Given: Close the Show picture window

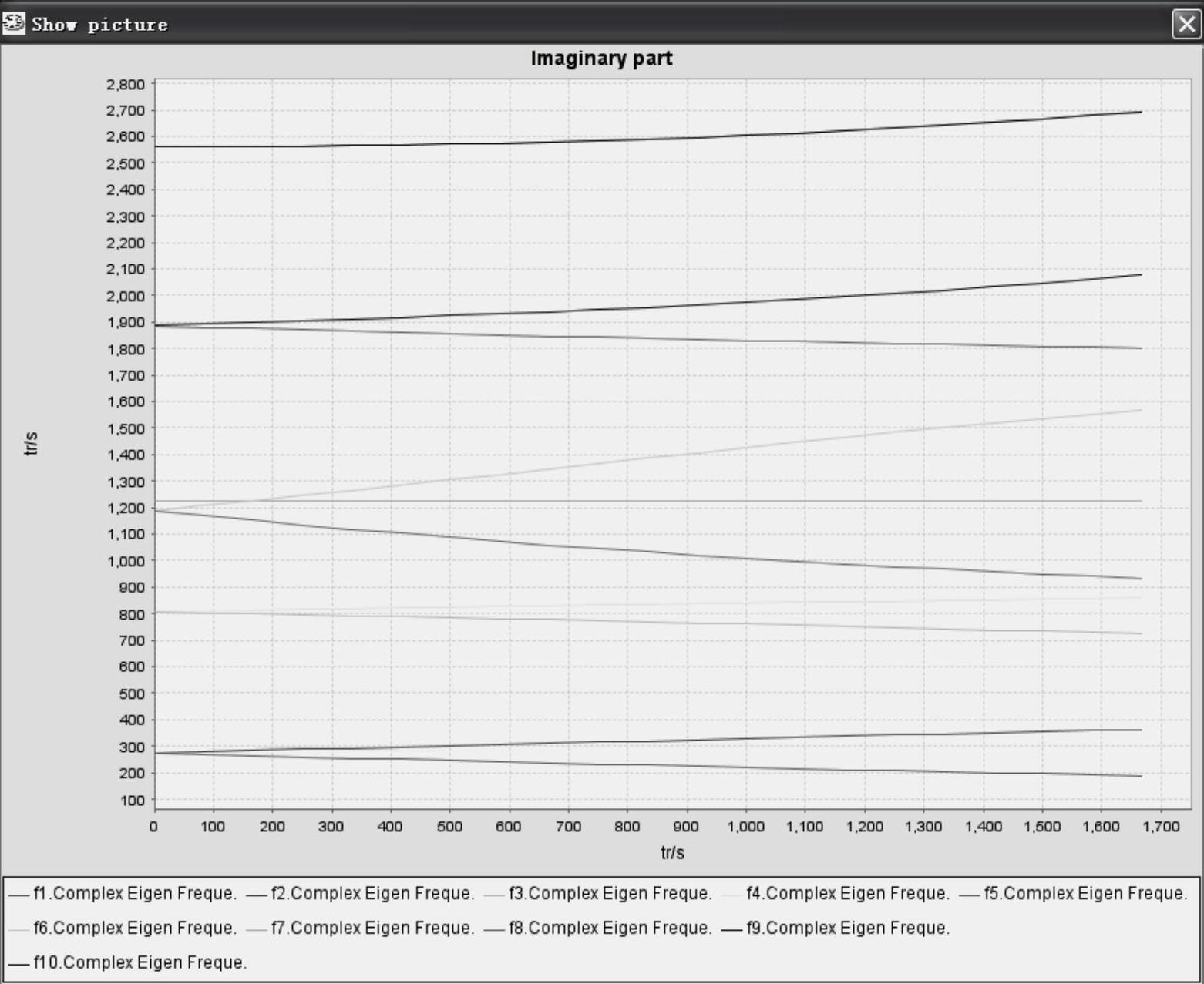Looking at the screenshot, I should 1186,24.
